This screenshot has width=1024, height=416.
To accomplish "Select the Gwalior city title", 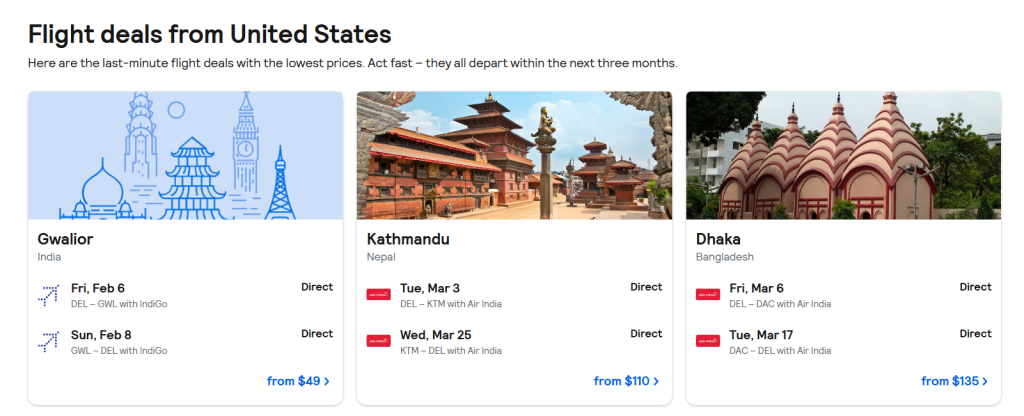I will click(65, 239).
